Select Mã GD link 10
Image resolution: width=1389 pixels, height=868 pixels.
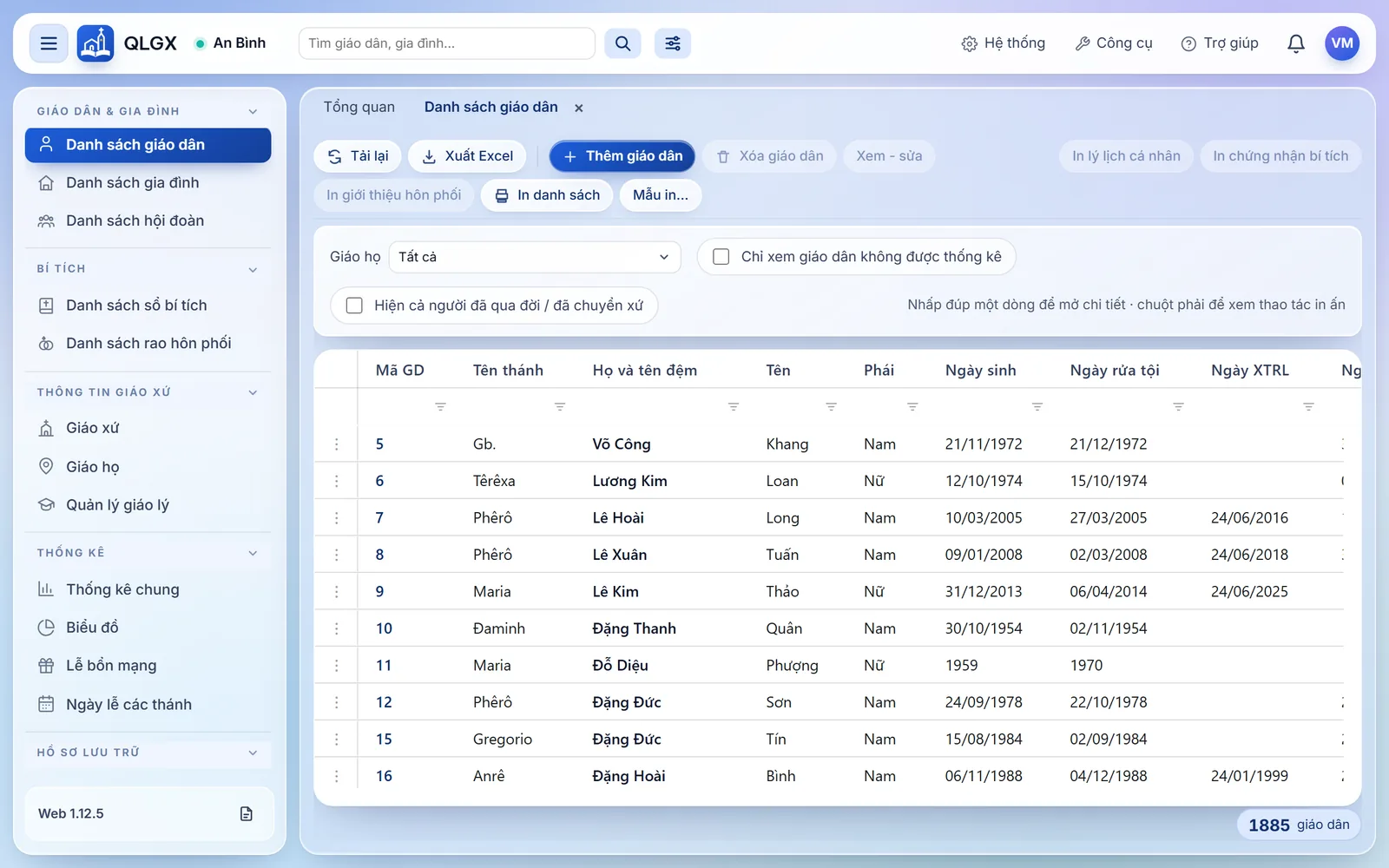384,628
